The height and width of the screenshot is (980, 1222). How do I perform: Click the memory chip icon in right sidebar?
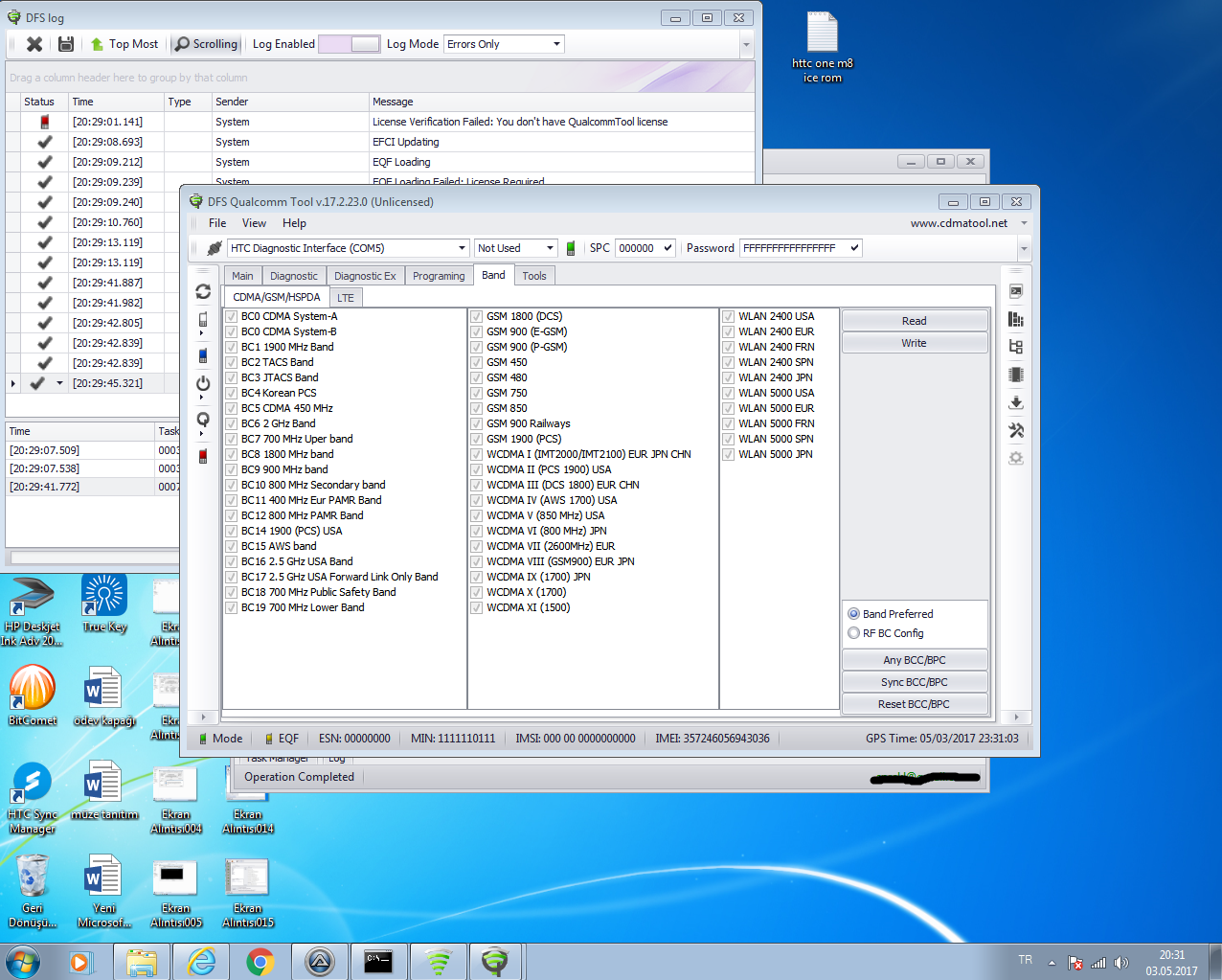point(1016,375)
